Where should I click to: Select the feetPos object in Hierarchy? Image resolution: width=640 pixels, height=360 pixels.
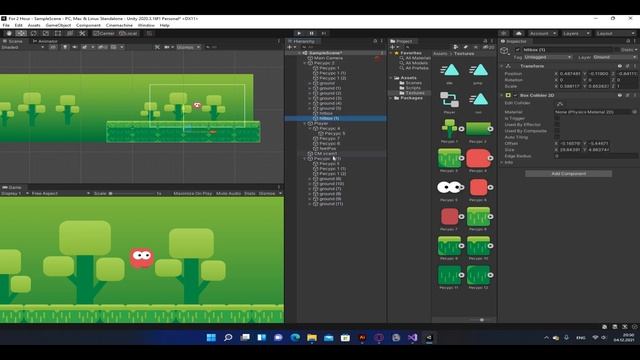(328, 149)
